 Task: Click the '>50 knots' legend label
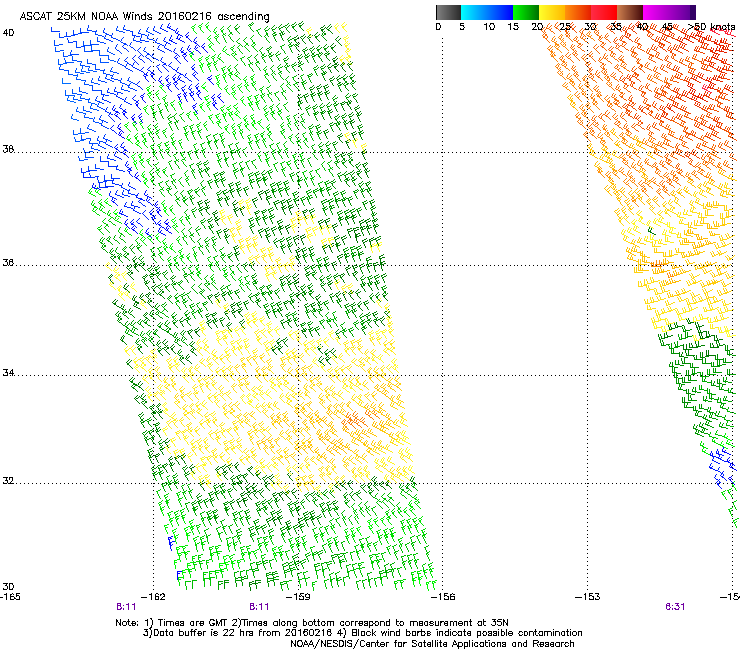(x=711, y=27)
